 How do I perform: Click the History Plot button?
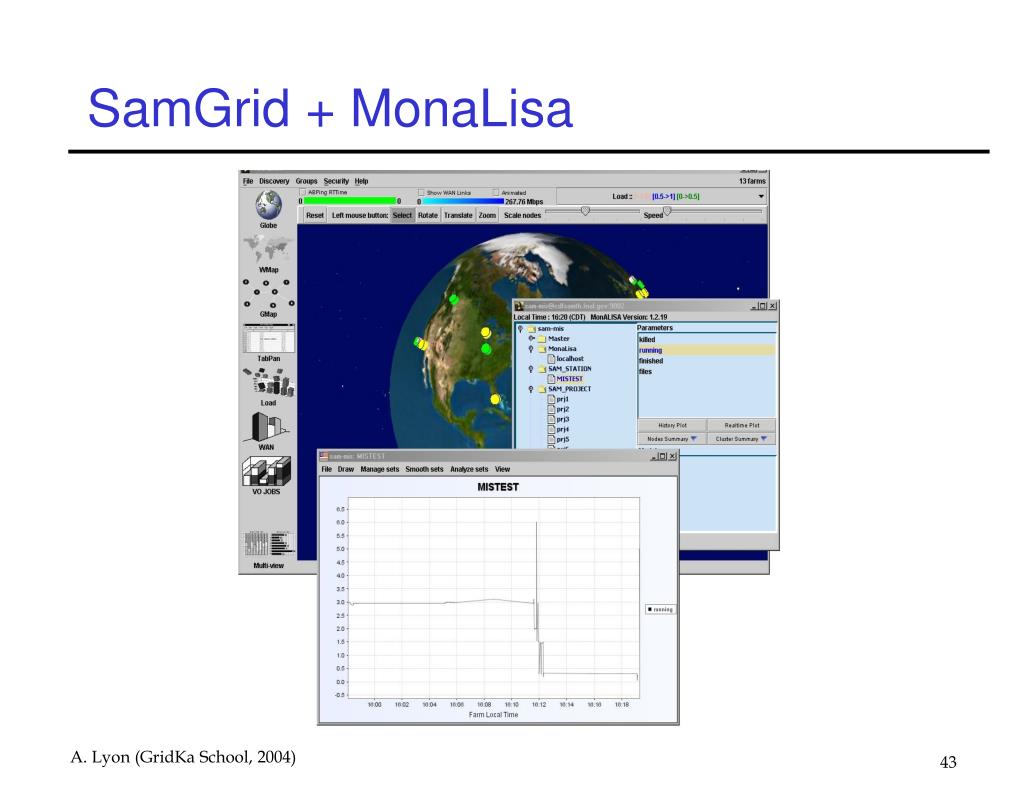(672, 425)
